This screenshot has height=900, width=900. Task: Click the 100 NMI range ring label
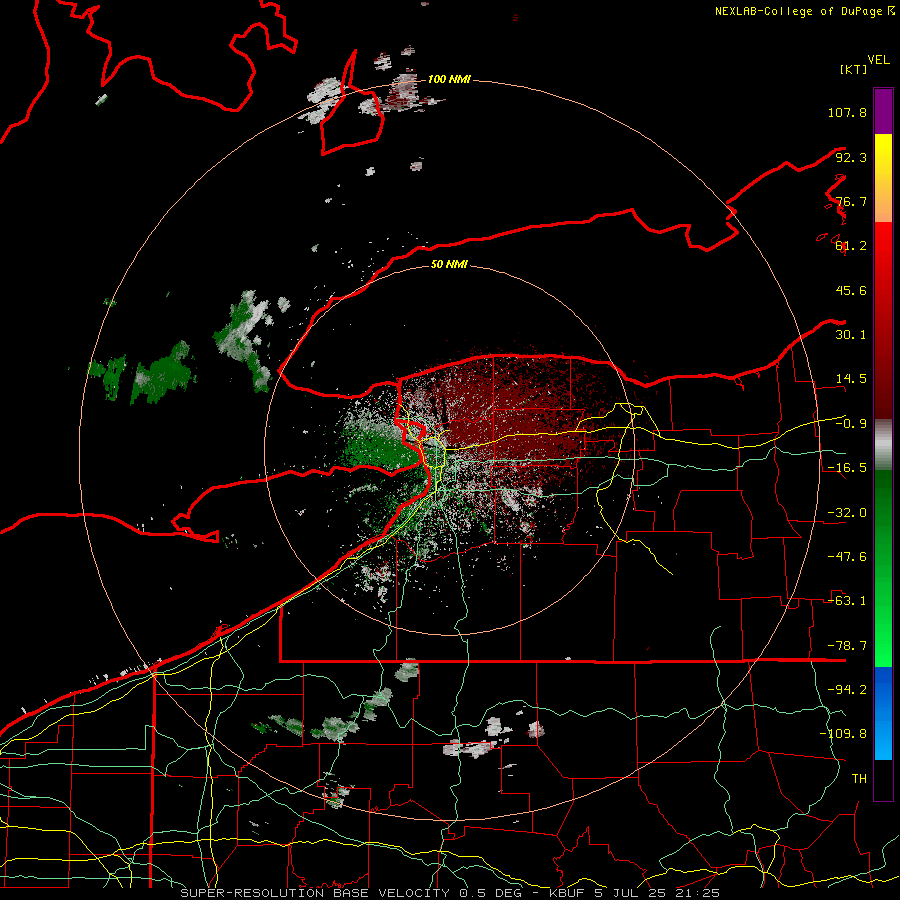(x=449, y=79)
